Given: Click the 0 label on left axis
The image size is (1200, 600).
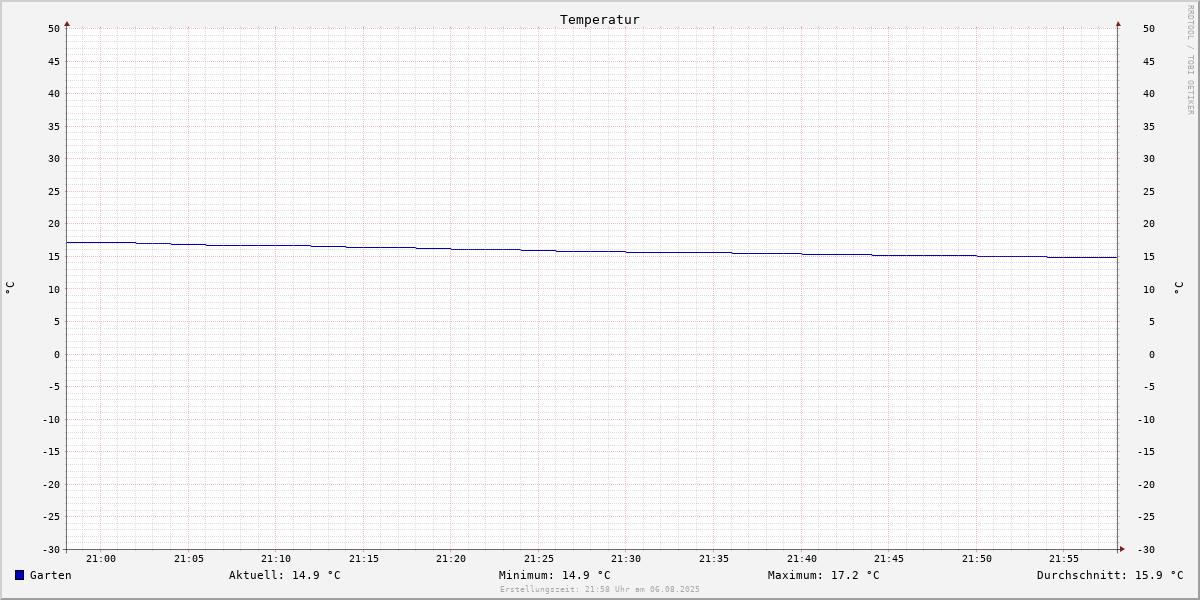Looking at the screenshot, I should [x=57, y=355].
